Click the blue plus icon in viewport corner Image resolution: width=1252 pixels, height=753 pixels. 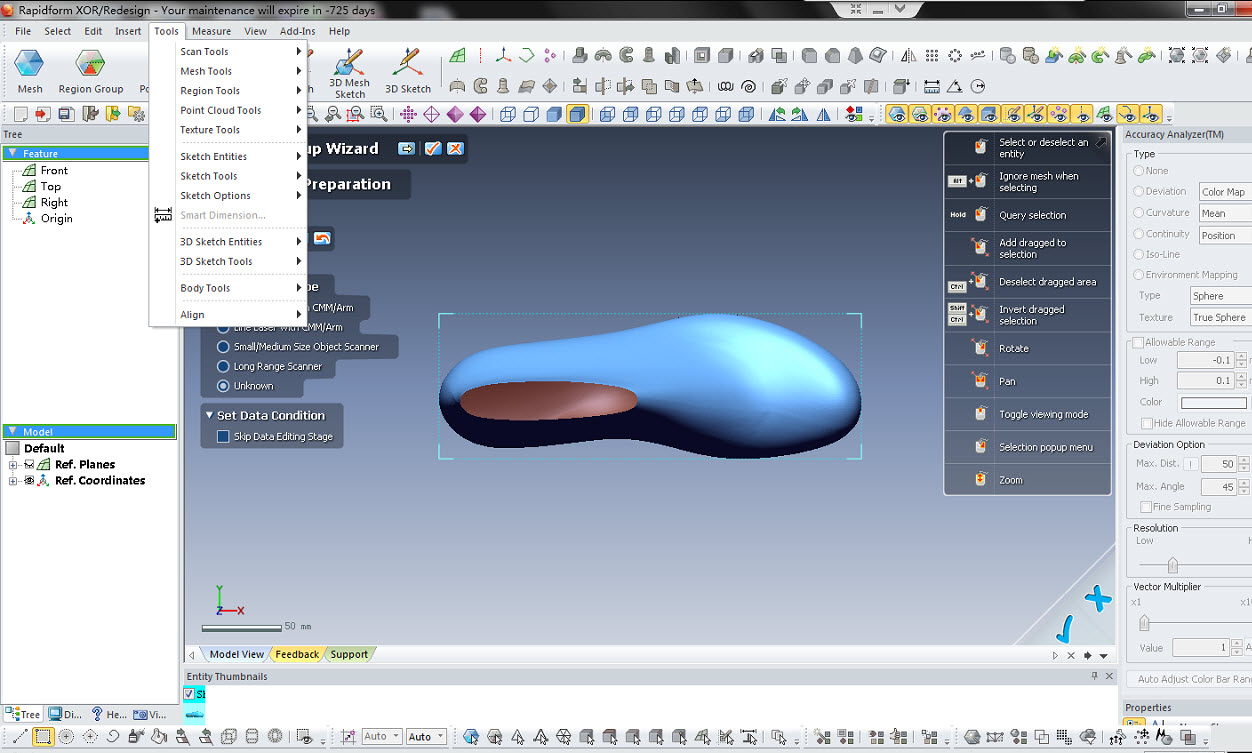tap(1098, 598)
